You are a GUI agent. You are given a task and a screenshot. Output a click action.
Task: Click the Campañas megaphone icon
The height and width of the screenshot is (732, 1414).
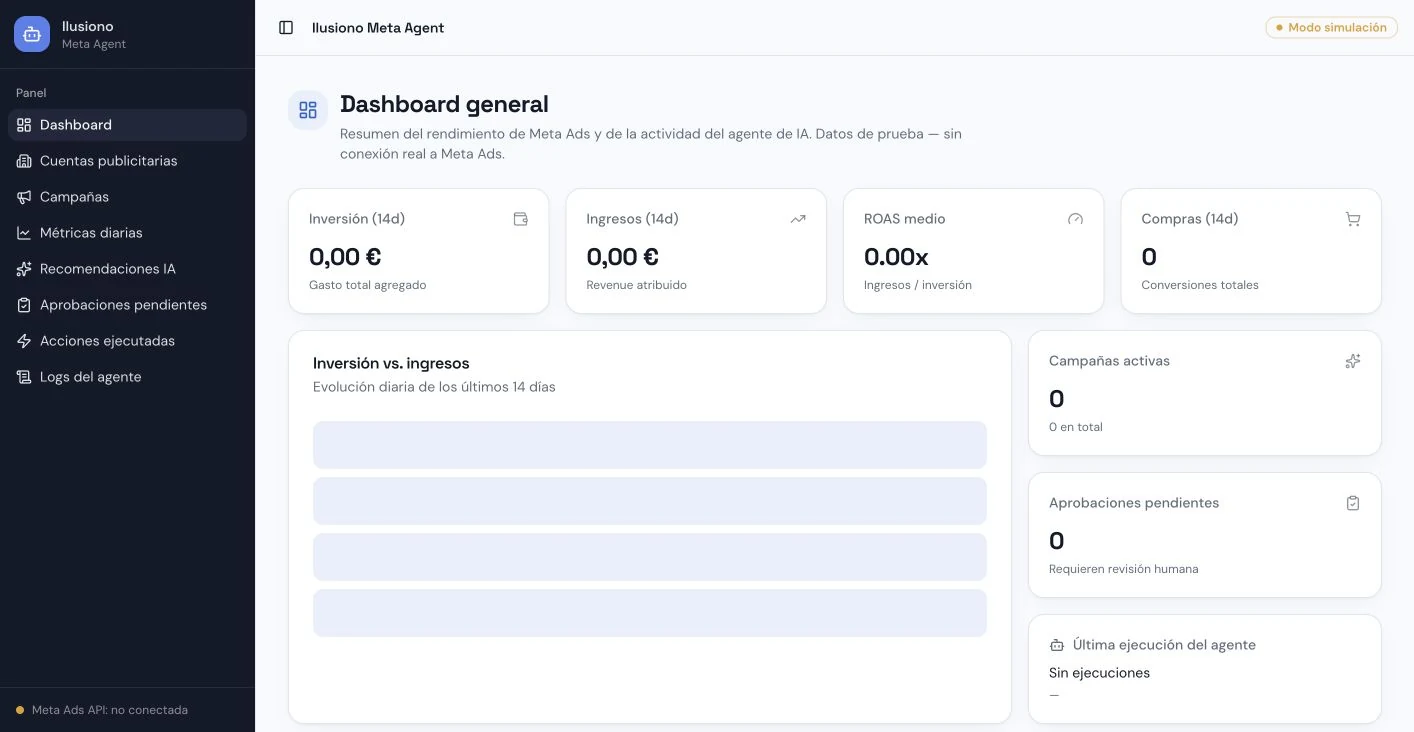coord(24,197)
